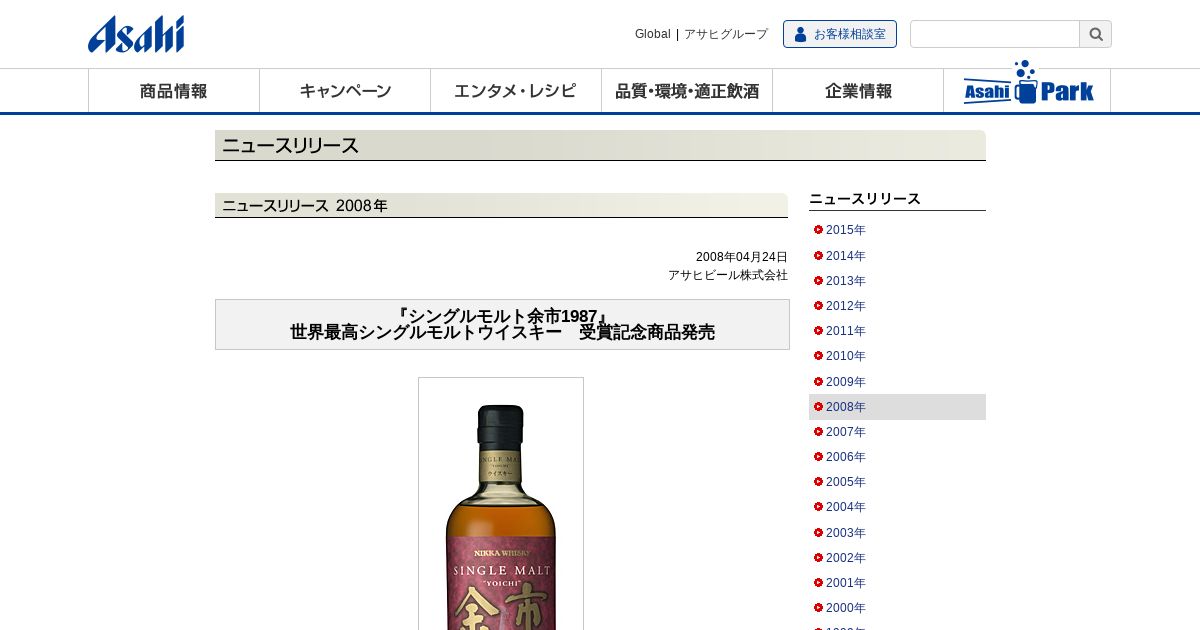Focus the site search input field
This screenshot has width=1200, height=630.
coord(995,34)
